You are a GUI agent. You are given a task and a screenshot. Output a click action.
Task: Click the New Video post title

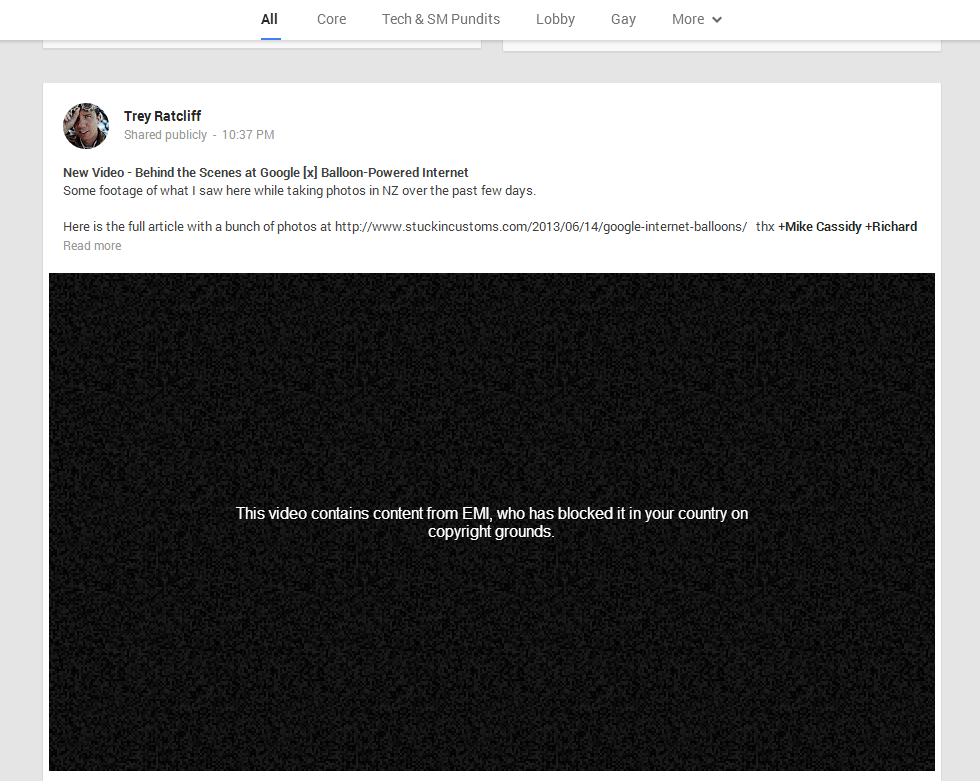265,172
